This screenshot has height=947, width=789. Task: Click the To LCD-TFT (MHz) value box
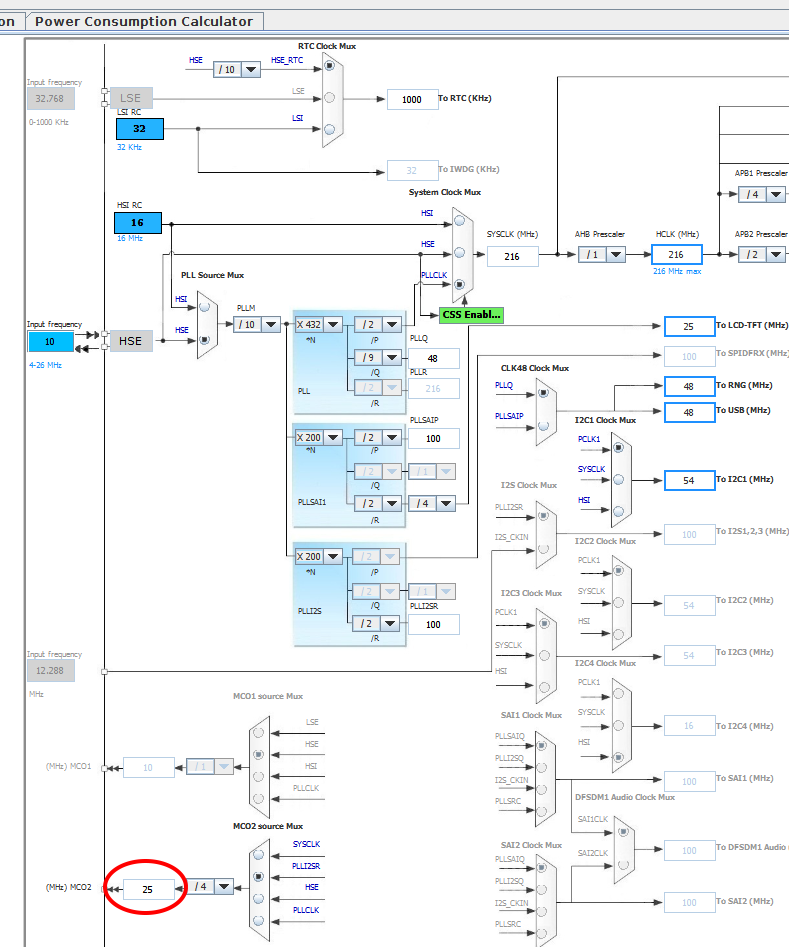click(689, 326)
